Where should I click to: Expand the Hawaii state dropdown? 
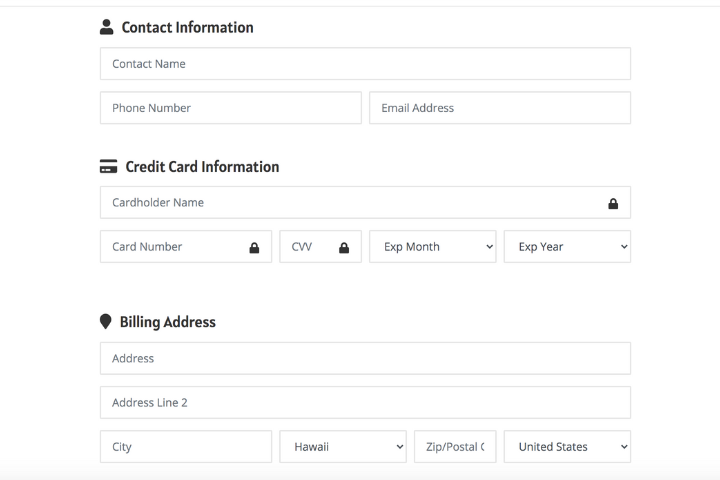point(343,447)
